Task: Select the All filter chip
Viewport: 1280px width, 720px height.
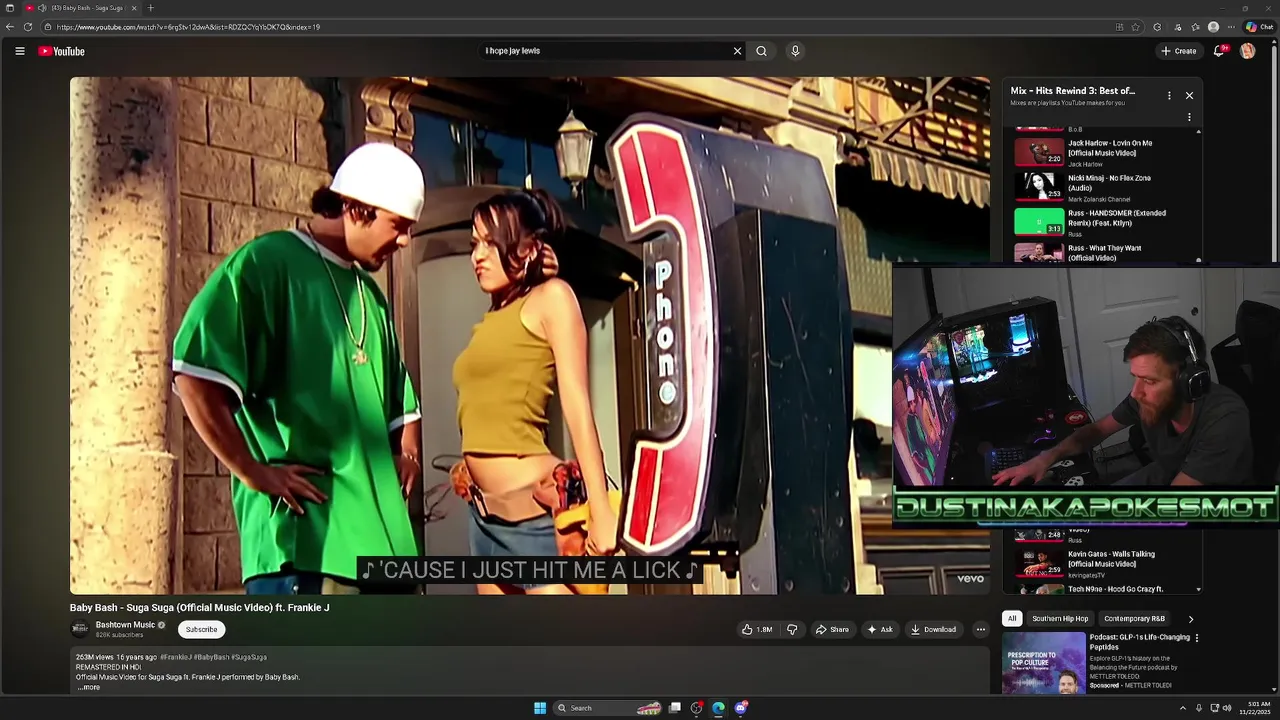Action: point(1012,619)
